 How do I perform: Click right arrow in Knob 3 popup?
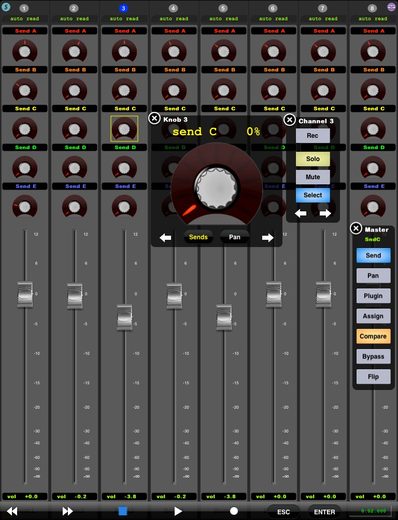267,237
